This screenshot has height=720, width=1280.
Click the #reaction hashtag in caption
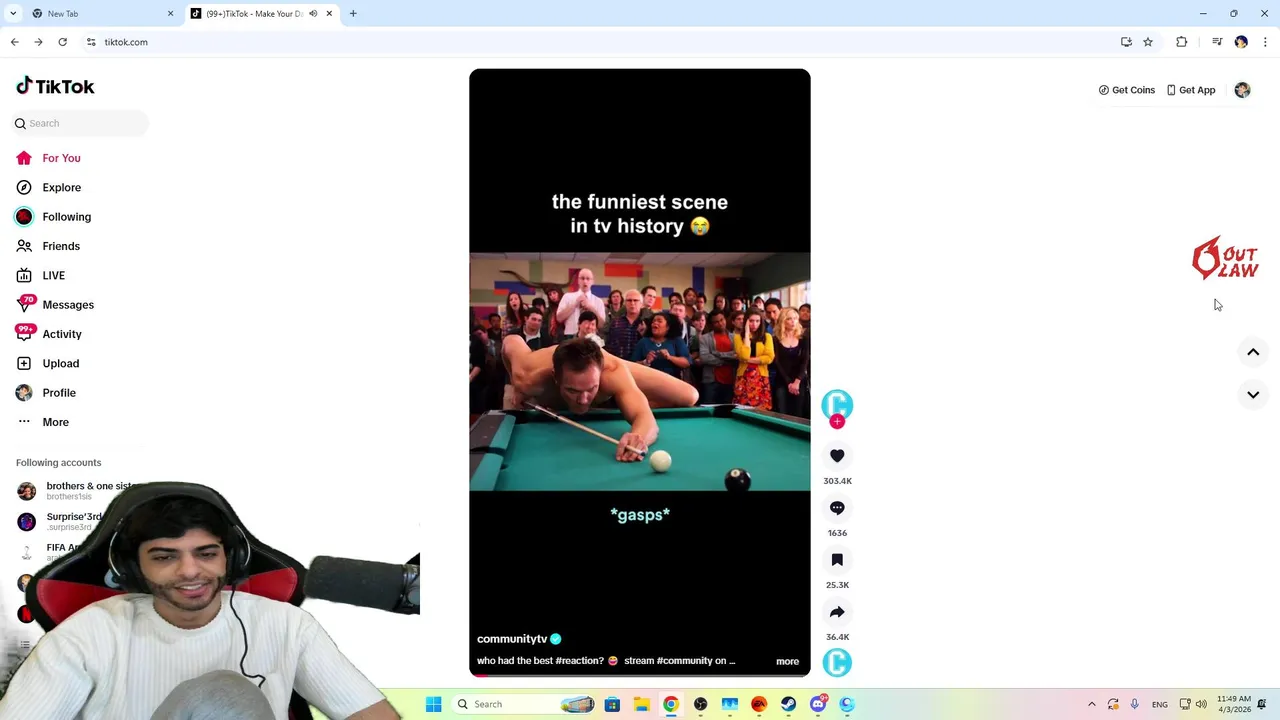pos(579,661)
